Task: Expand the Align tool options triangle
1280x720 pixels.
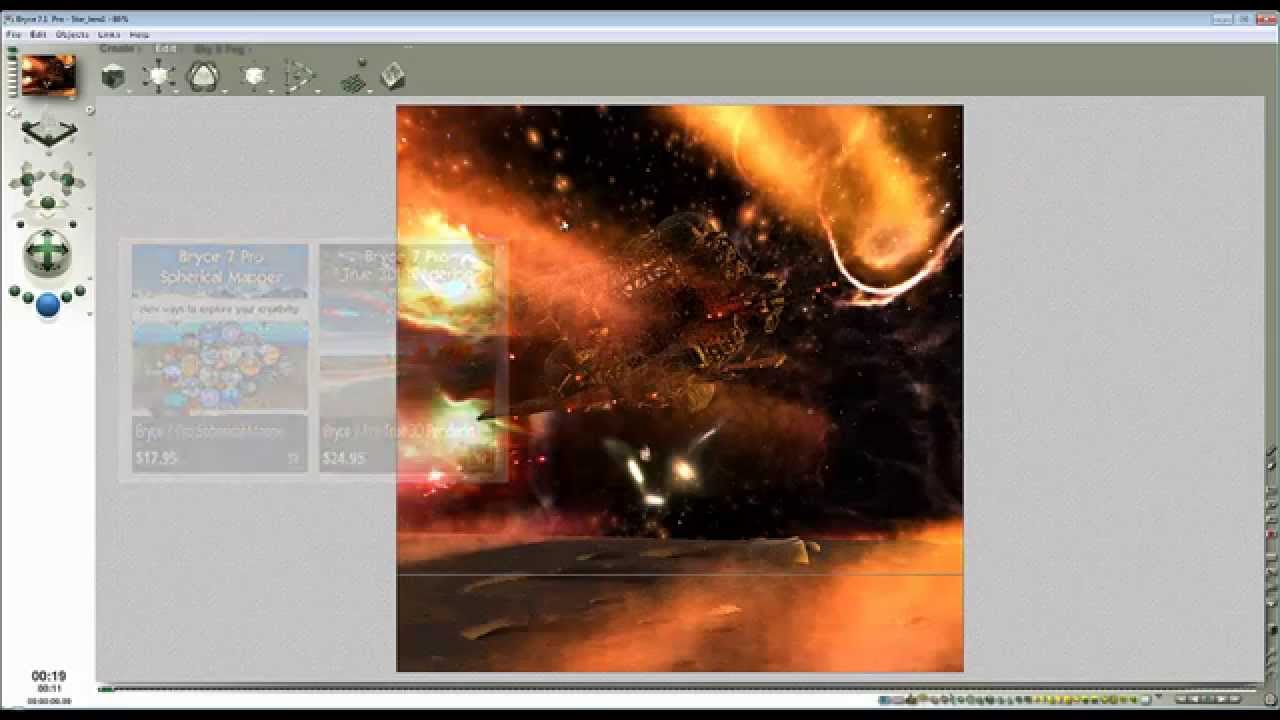Action: coord(318,91)
